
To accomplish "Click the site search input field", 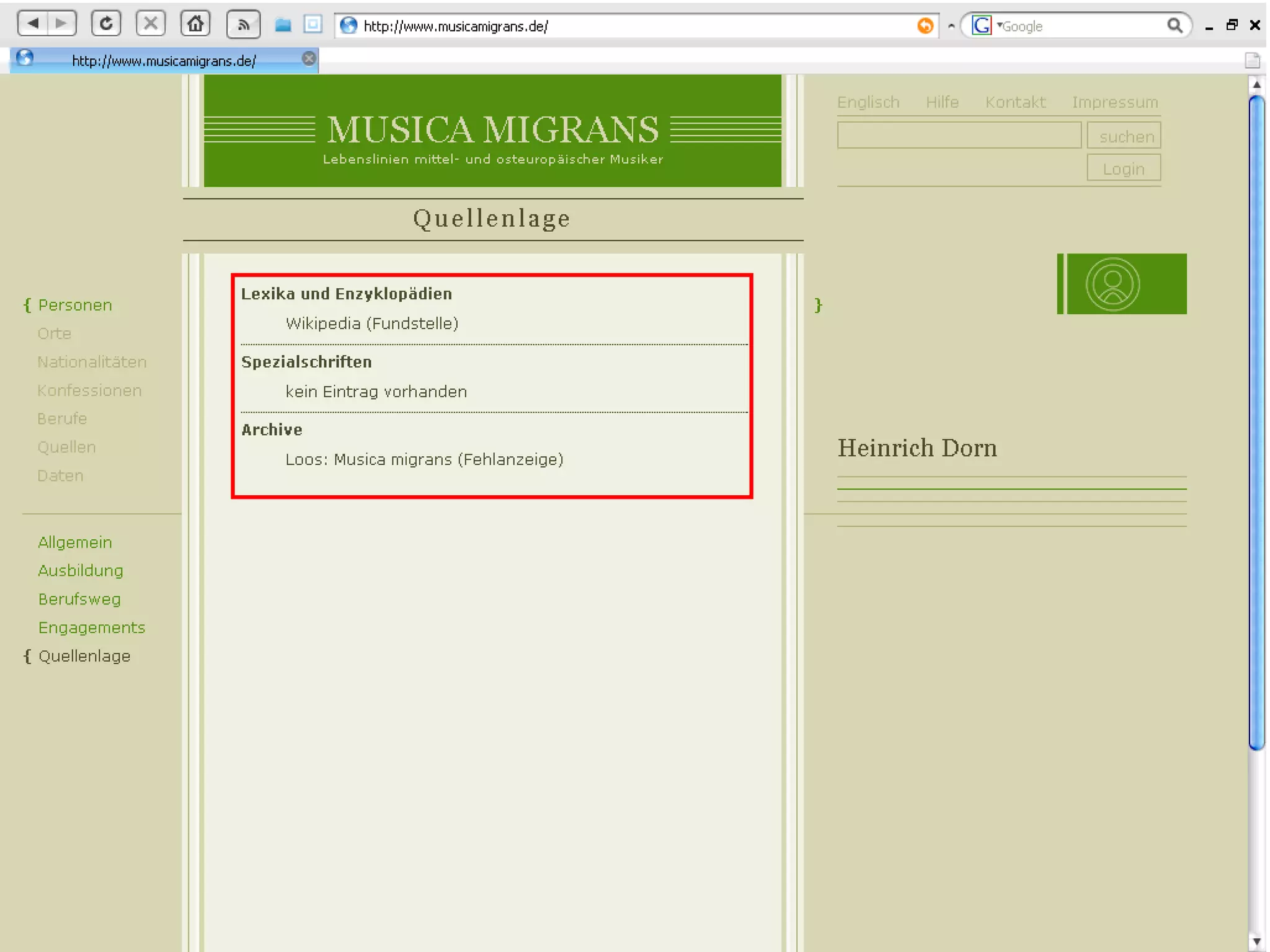I will 958,135.
